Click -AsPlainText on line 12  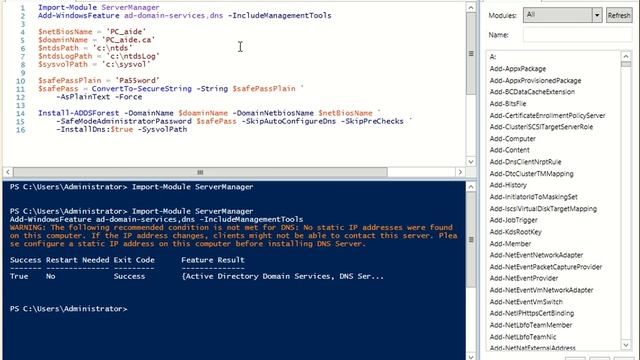pyautogui.click(x=83, y=97)
